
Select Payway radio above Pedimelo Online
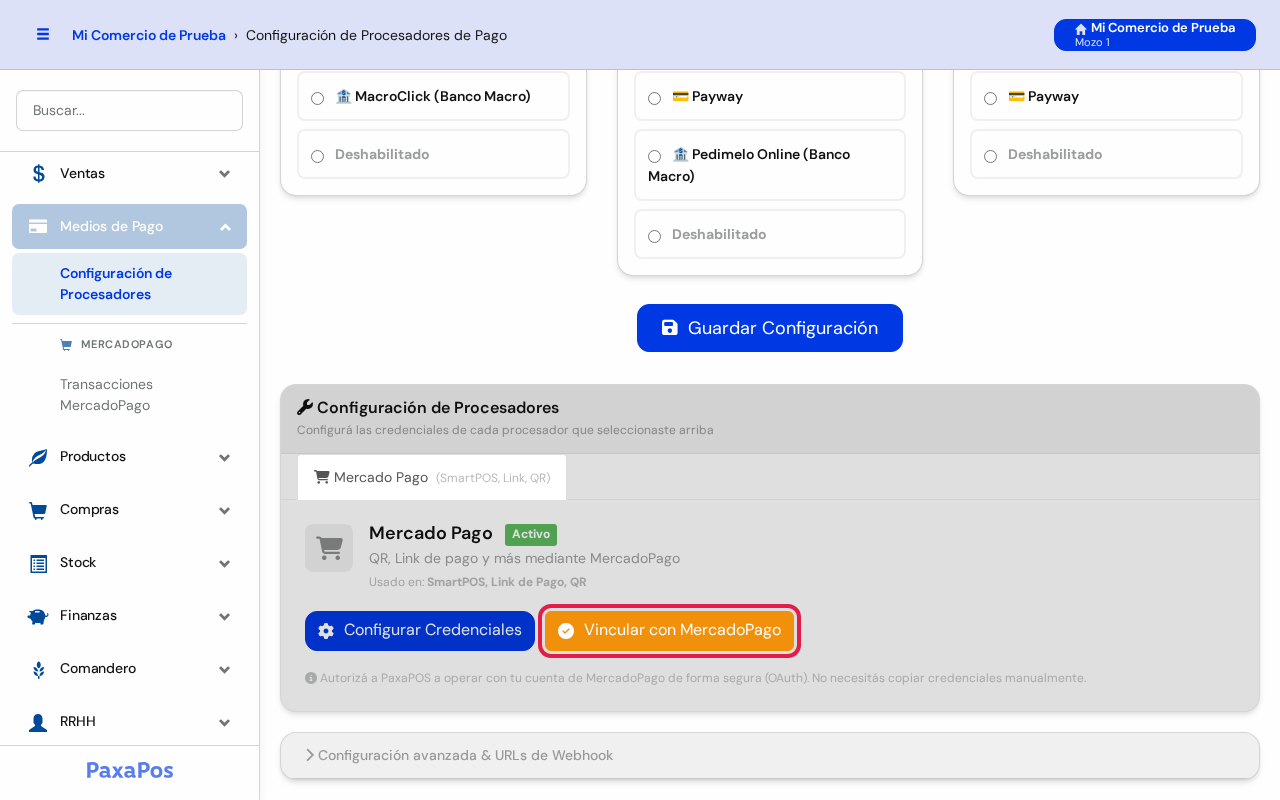pyautogui.click(x=654, y=98)
